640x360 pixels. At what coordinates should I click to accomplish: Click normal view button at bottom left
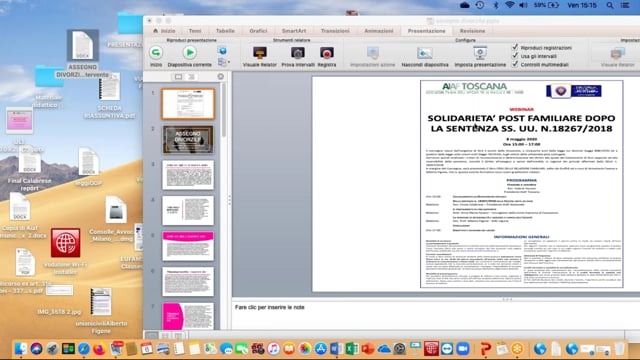click(x=151, y=336)
